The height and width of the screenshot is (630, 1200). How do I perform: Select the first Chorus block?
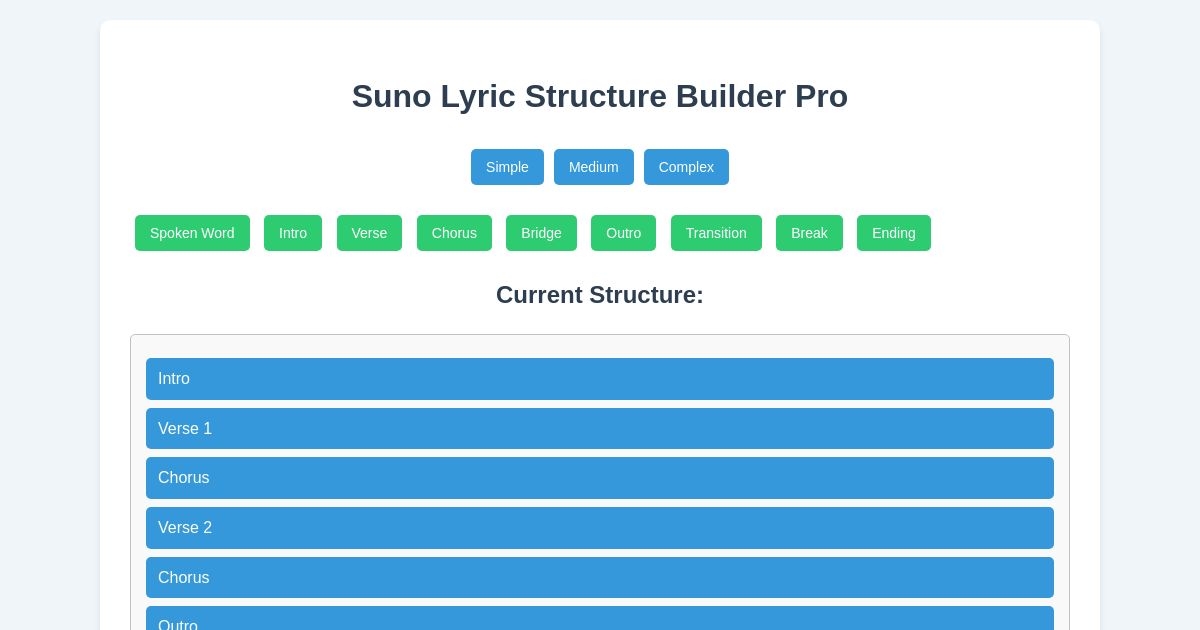pyautogui.click(x=600, y=478)
